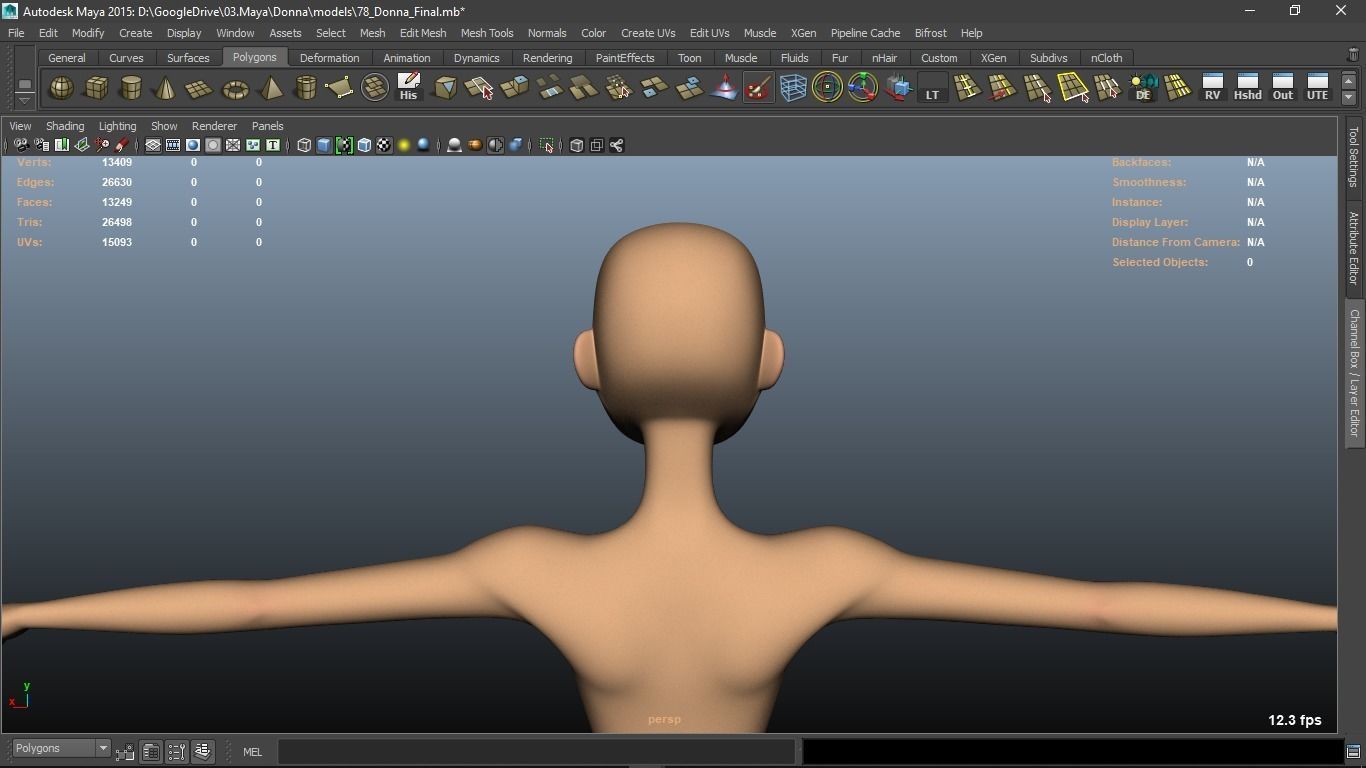Open the Panels menu in viewport
Image resolution: width=1366 pixels, height=768 pixels.
[x=267, y=126]
